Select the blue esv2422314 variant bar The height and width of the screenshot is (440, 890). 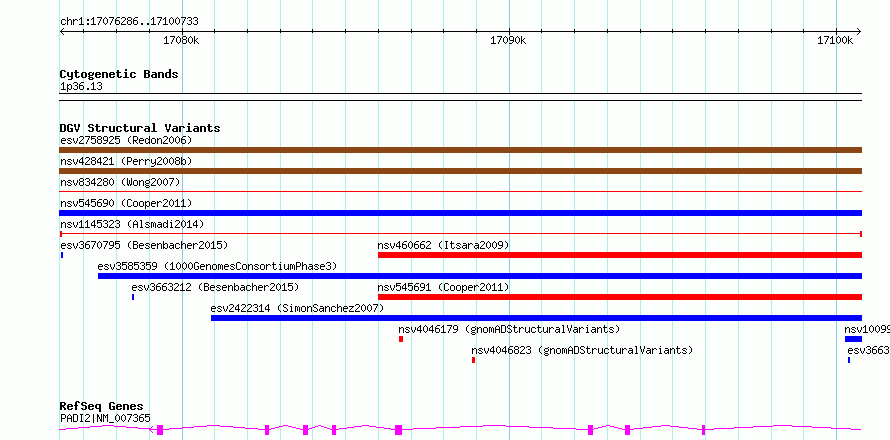coord(536,318)
